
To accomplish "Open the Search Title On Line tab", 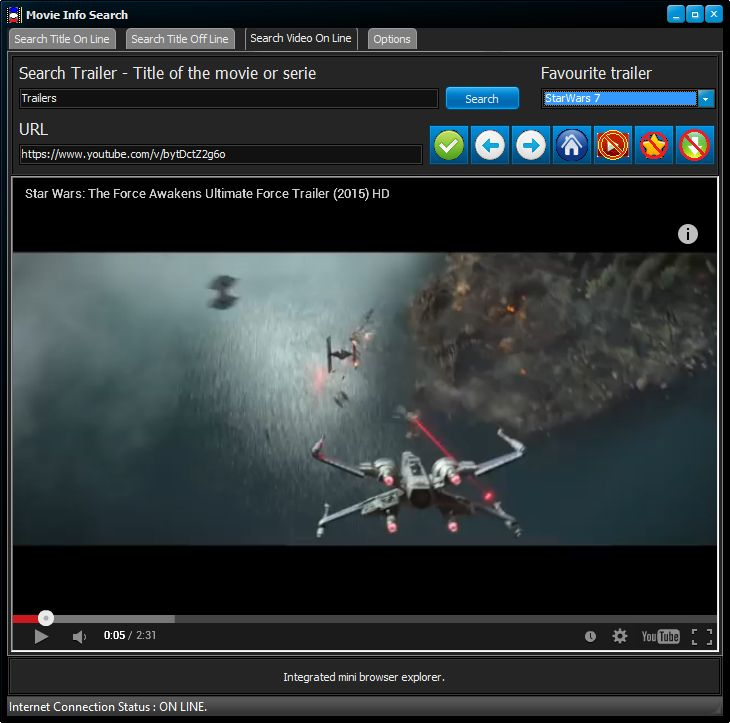I will (x=62, y=39).
